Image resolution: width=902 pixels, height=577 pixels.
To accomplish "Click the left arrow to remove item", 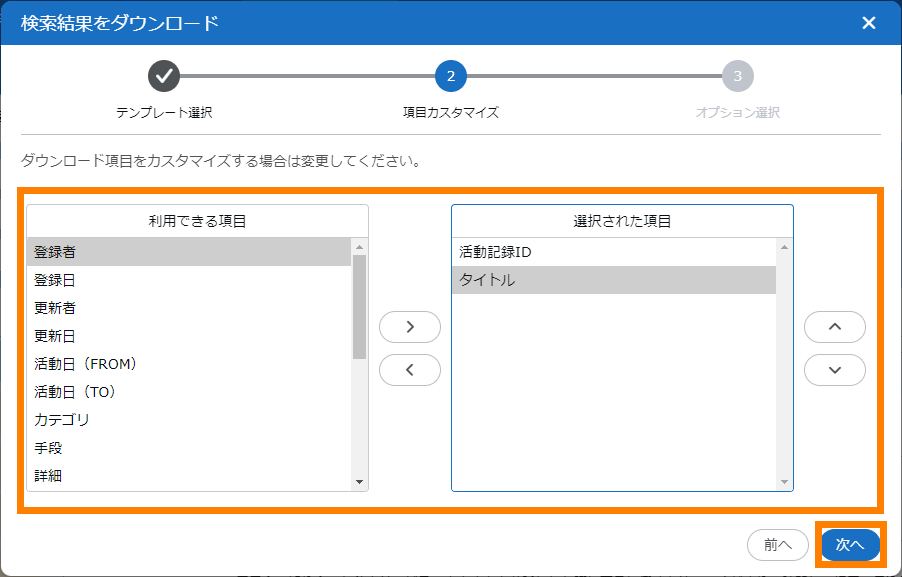I will [410, 369].
